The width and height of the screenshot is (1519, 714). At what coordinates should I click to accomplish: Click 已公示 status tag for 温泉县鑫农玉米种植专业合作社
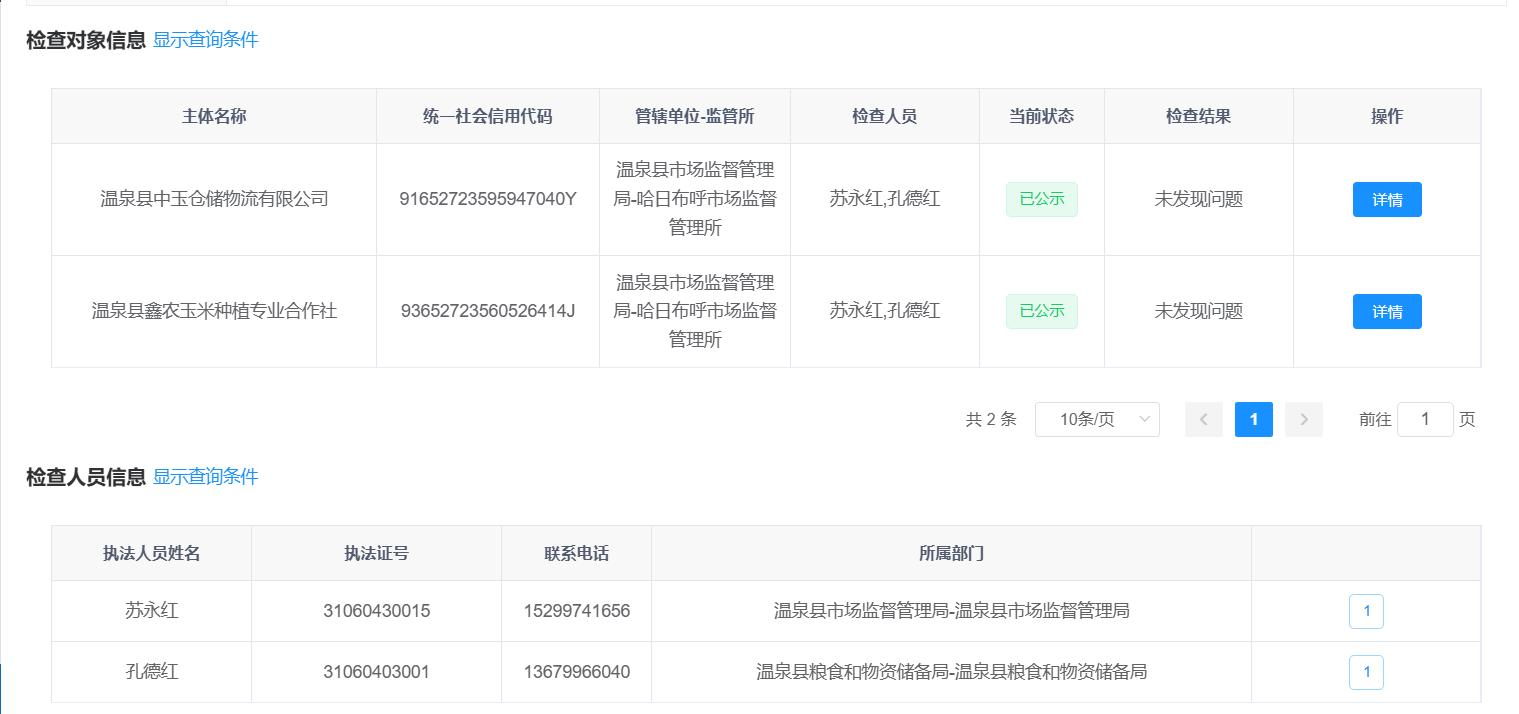[x=1041, y=311]
